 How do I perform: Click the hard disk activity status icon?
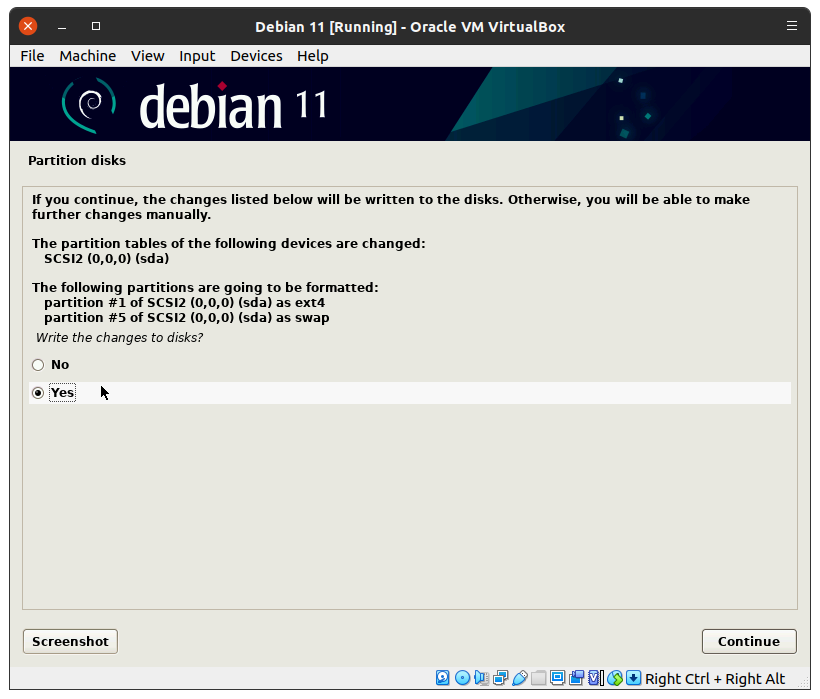tap(443, 678)
